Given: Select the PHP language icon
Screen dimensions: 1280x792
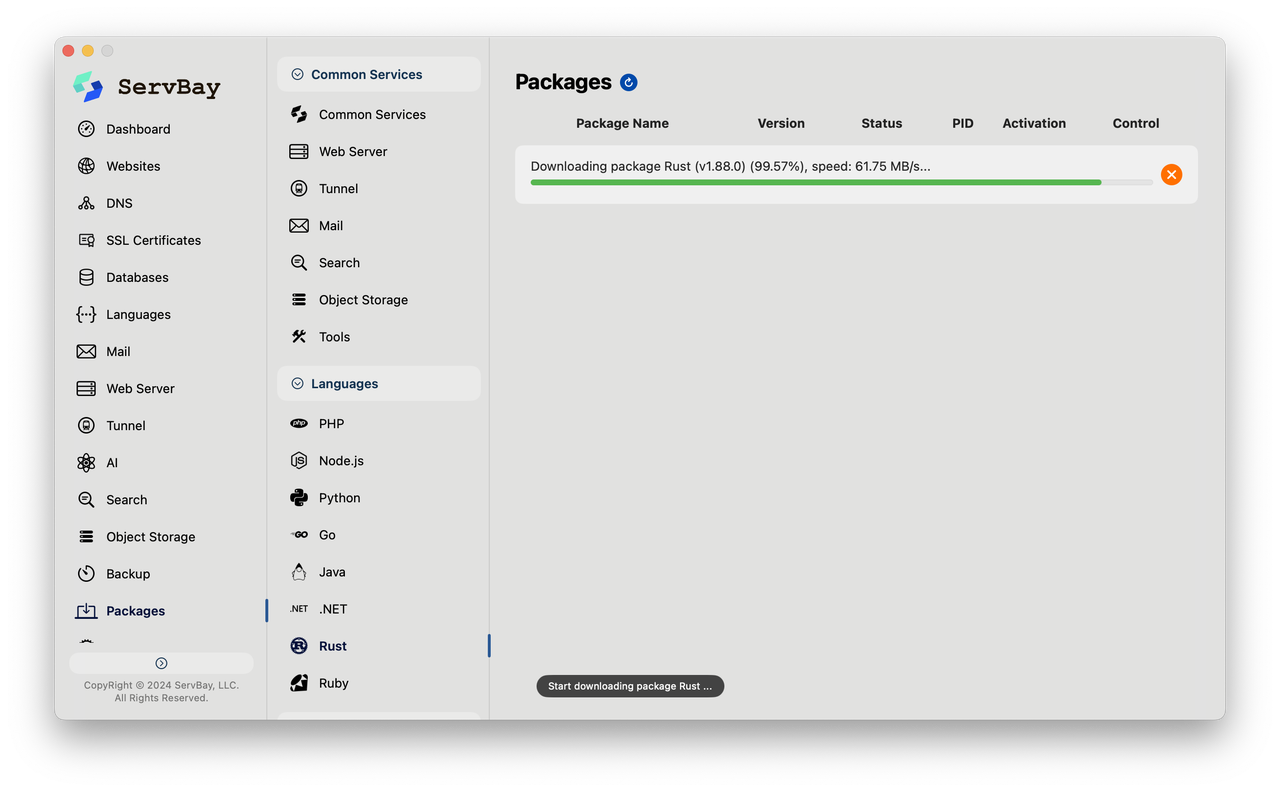Looking at the screenshot, I should [299, 423].
